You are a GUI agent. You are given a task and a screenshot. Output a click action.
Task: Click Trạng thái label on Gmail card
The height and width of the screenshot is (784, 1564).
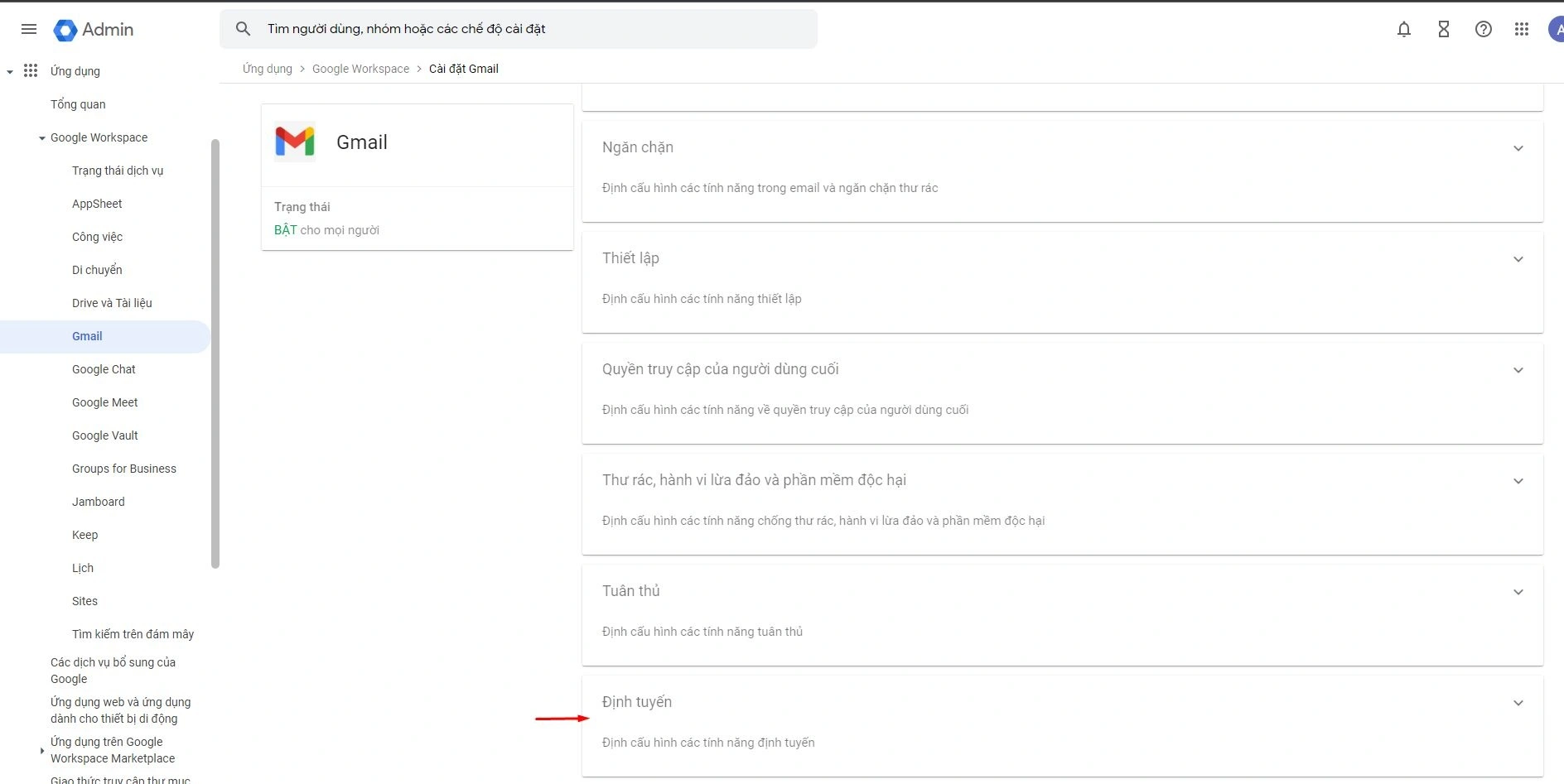(302, 207)
